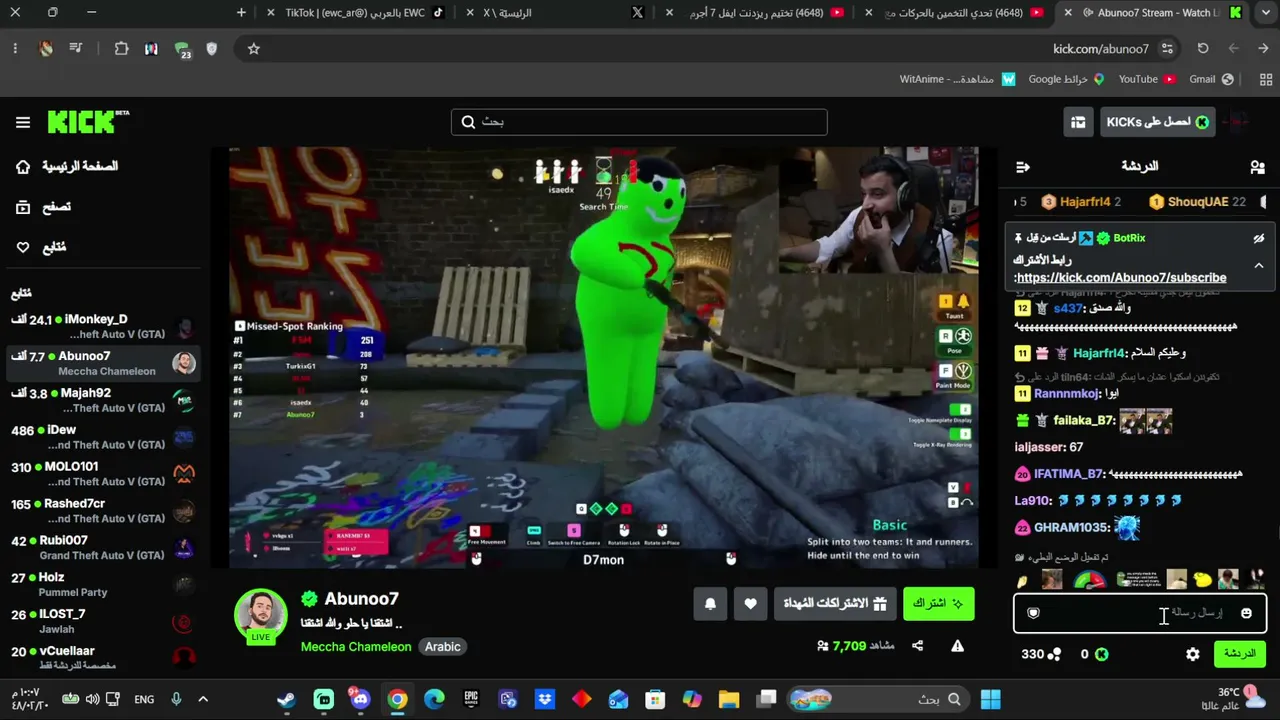Open Epic Games from the taskbar

(471, 699)
